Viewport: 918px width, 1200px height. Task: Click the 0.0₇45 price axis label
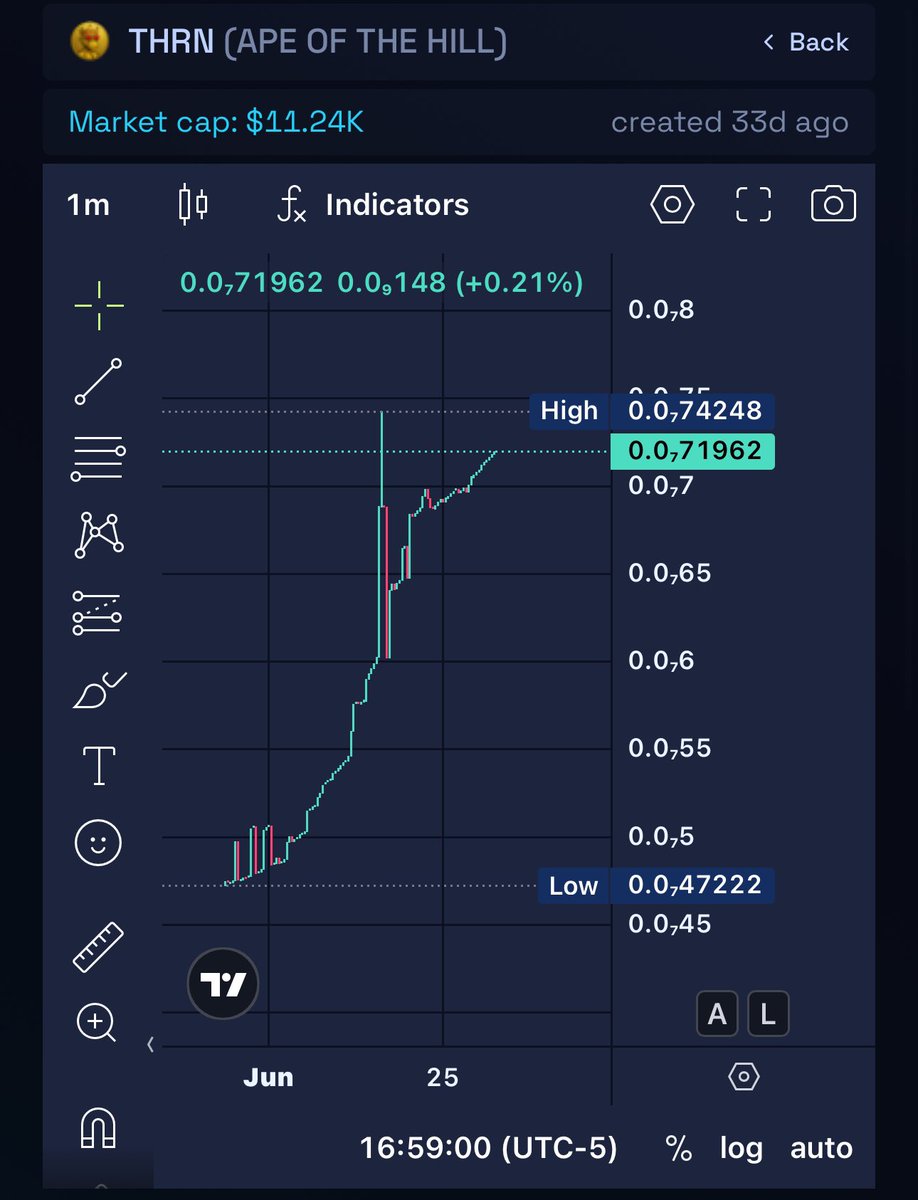(670, 924)
